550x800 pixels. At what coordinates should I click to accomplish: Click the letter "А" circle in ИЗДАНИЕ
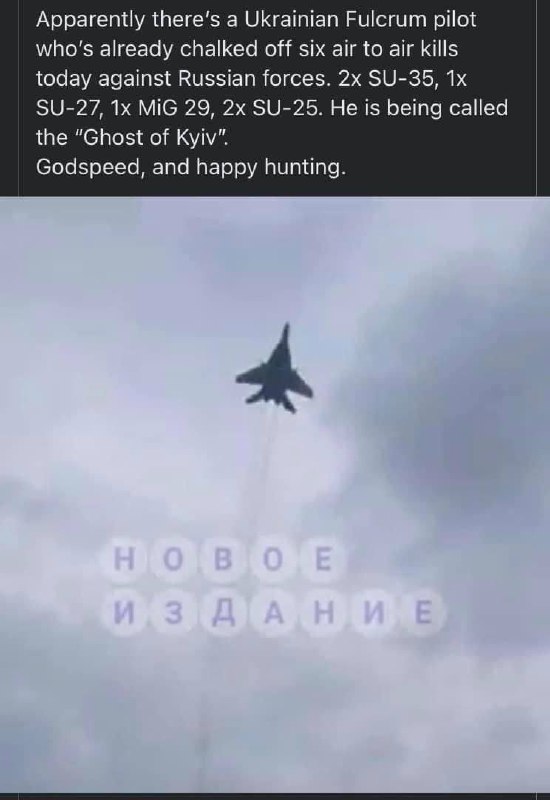274,613
